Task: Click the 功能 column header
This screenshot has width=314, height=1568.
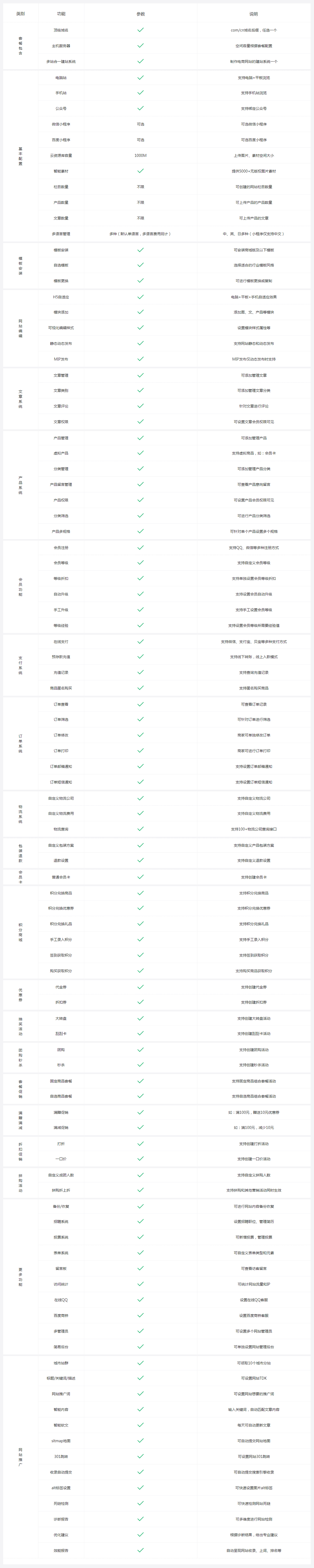Action: click(61, 13)
